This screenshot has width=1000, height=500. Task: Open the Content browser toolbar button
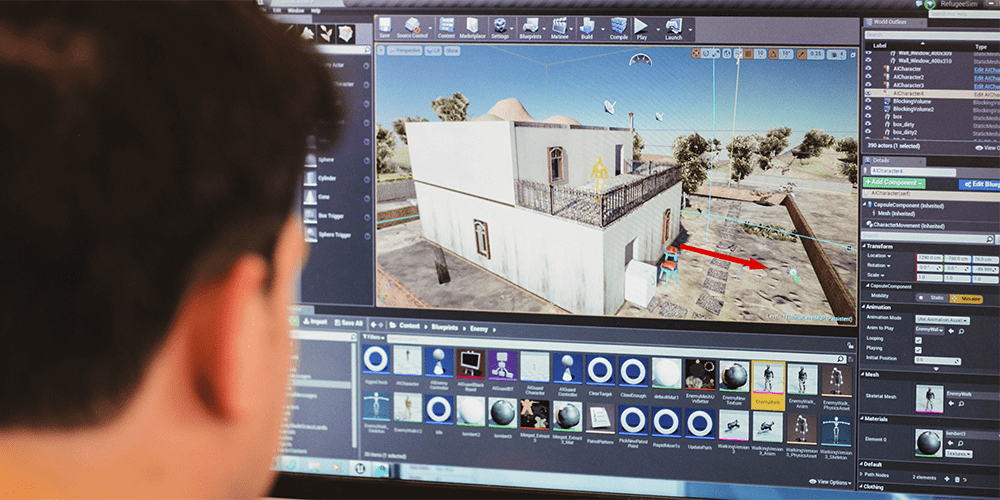446,28
